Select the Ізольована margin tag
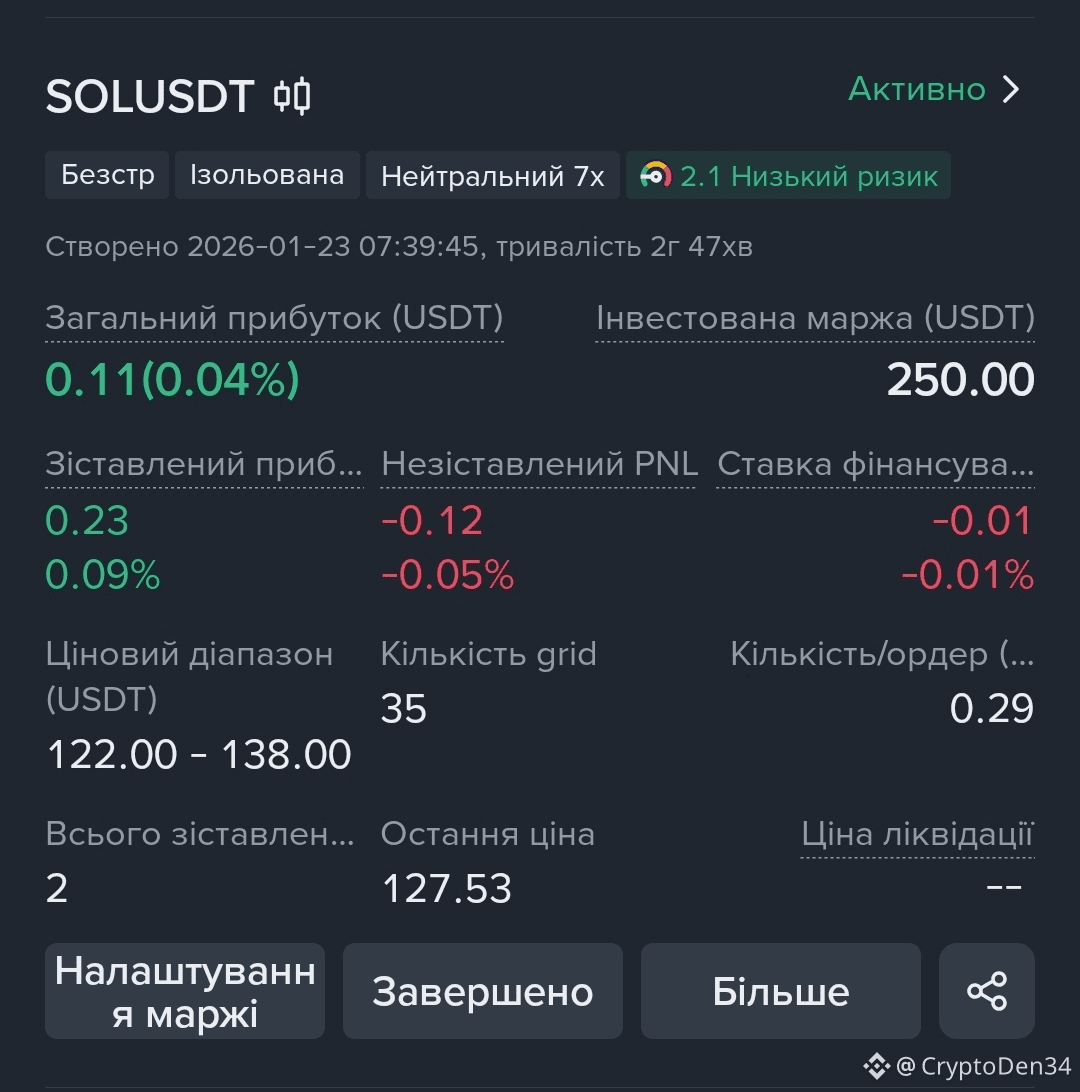The image size is (1080, 1092). (x=267, y=176)
